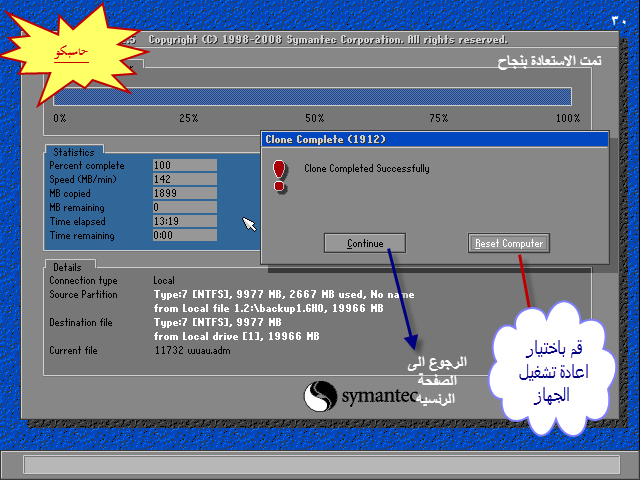Click the 'Source Partition' label
The height and width of the screenshot is (480, 640).
(x=83, y=294)
